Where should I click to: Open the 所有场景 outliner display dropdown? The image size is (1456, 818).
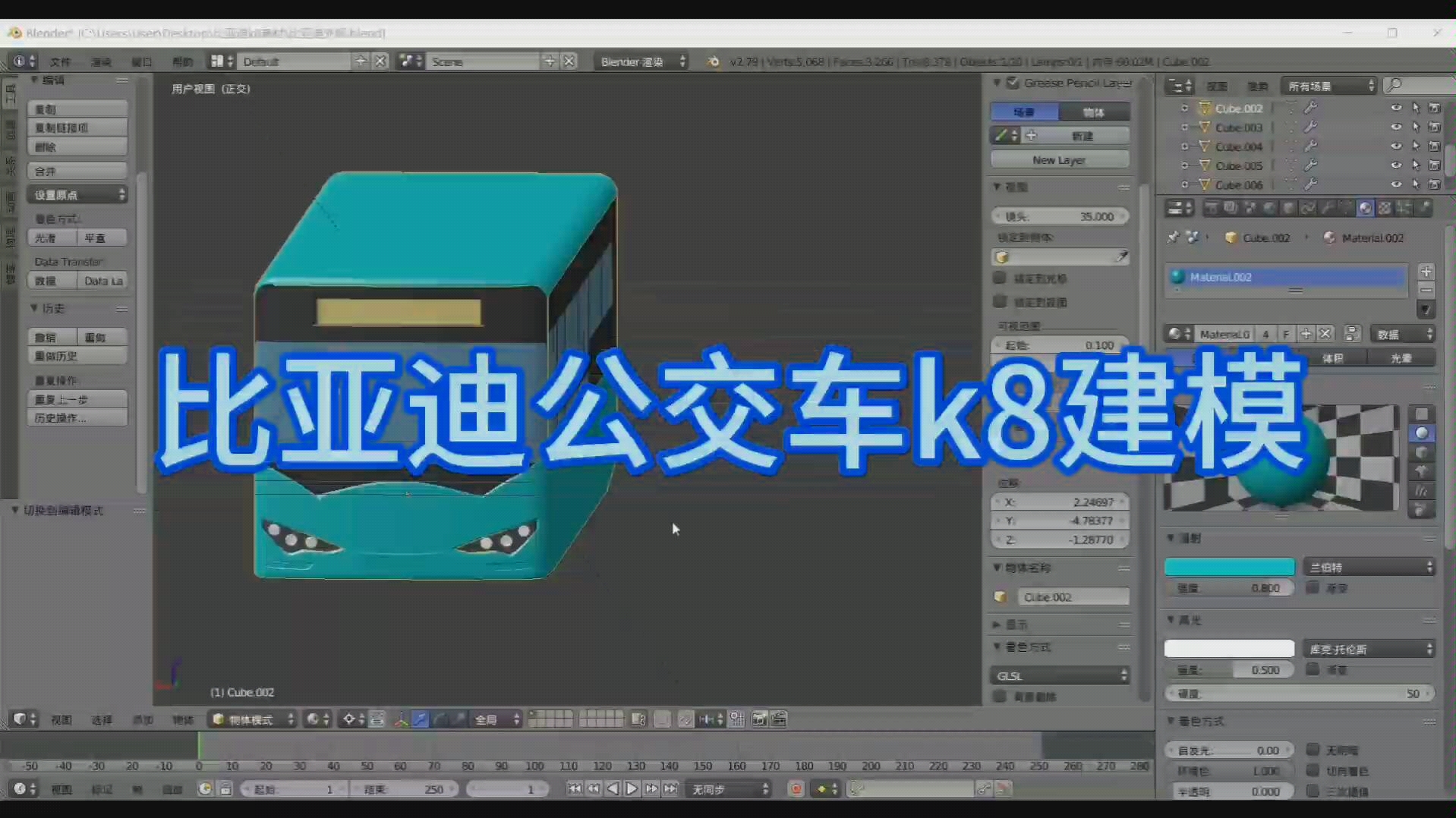(1329, 86)
